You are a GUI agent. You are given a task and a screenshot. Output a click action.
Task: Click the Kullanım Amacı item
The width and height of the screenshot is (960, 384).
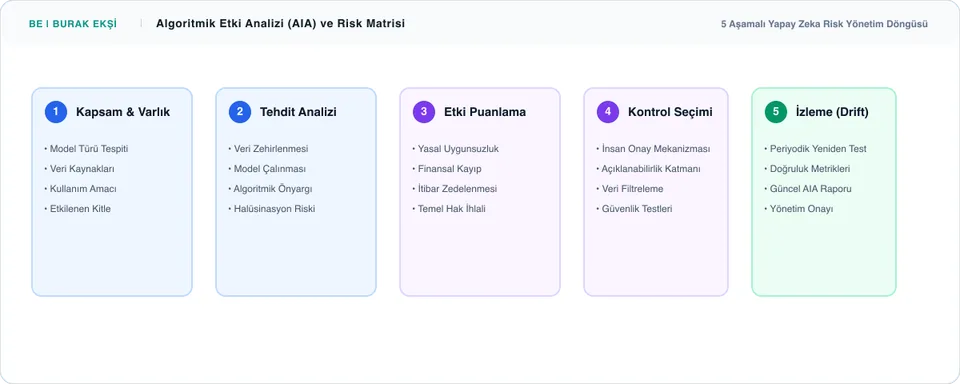80,189
